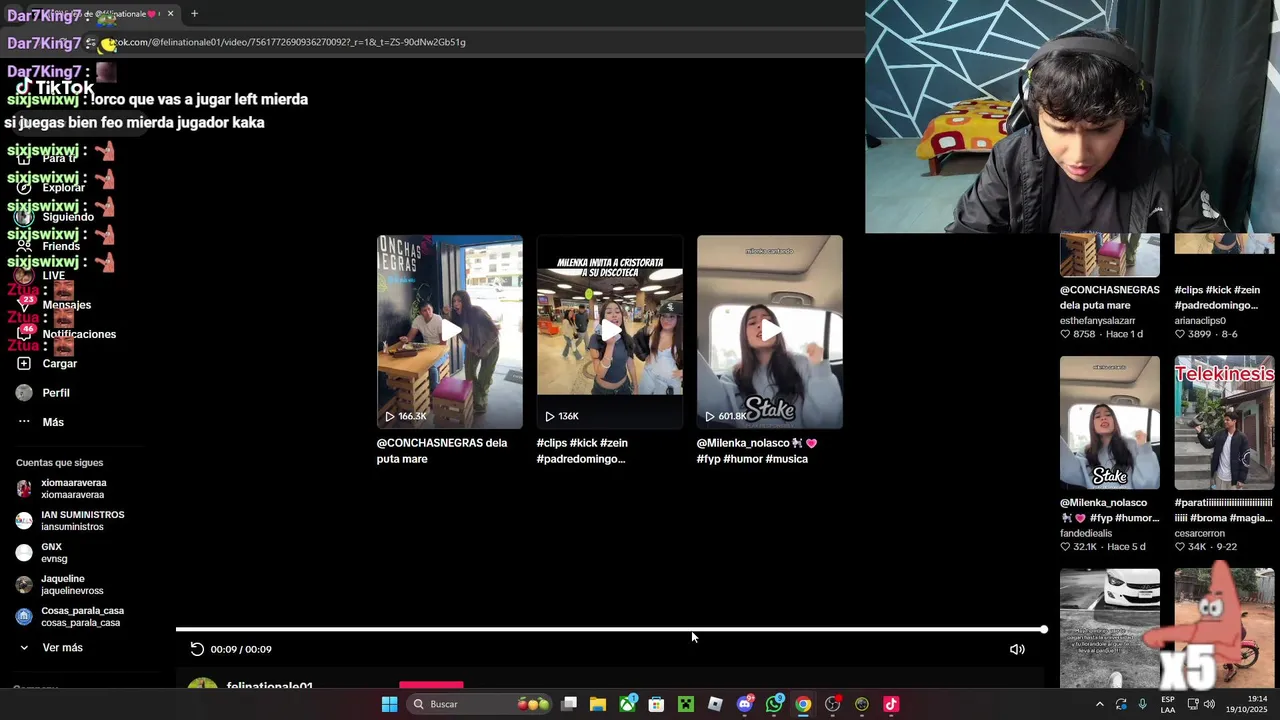The height and width of the screenshot is (720, 1280).
Task: Click the microphone tray icon
Action: (x=1142, y=704)
